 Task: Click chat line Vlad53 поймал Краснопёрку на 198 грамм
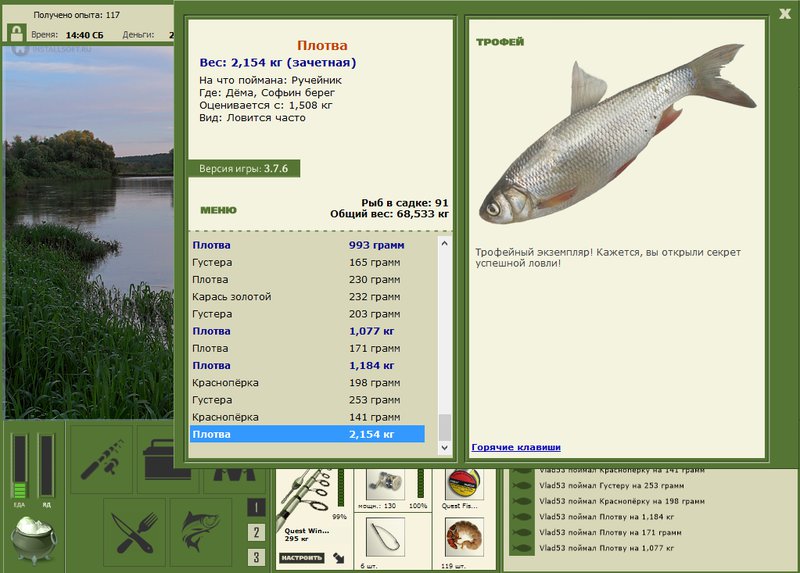point(621,502)
